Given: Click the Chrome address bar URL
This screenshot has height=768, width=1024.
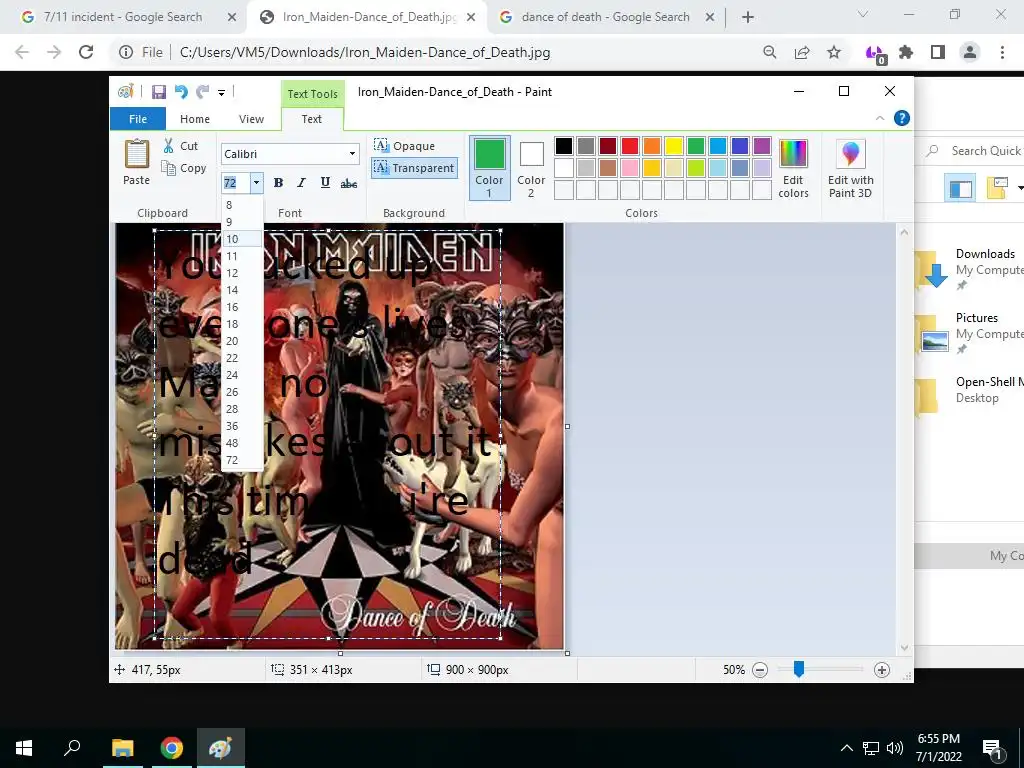Looking at the screenshot, I should (x=365, y=52).
